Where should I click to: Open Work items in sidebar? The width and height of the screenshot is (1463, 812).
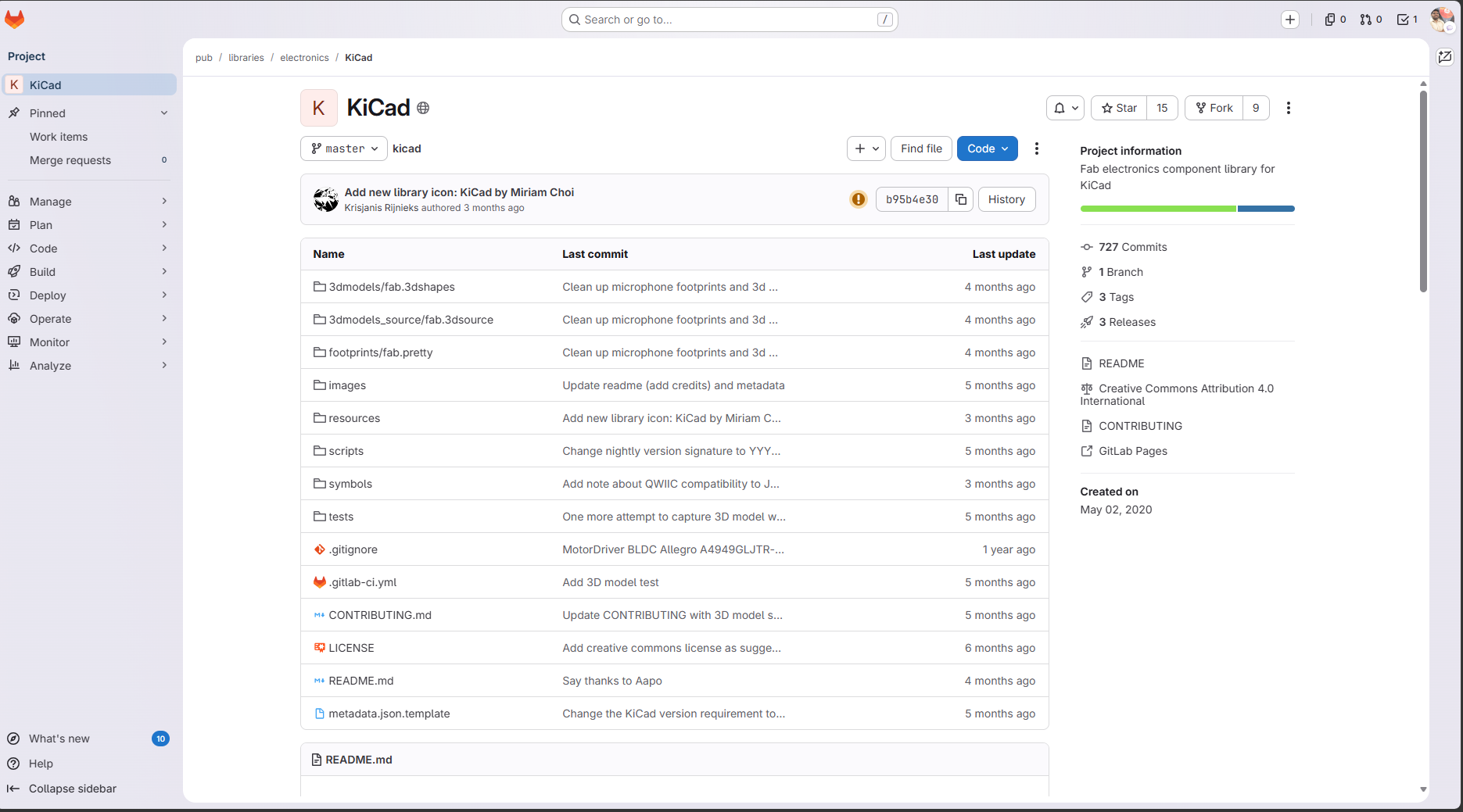coord(90,137)
